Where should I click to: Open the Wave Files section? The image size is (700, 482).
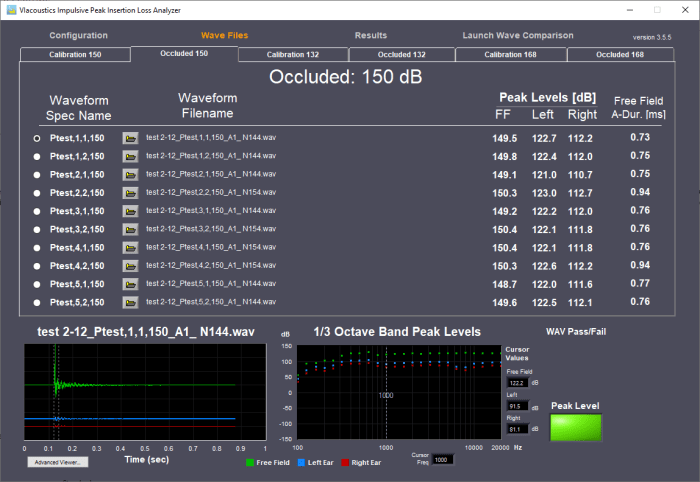tap(225, 35)
